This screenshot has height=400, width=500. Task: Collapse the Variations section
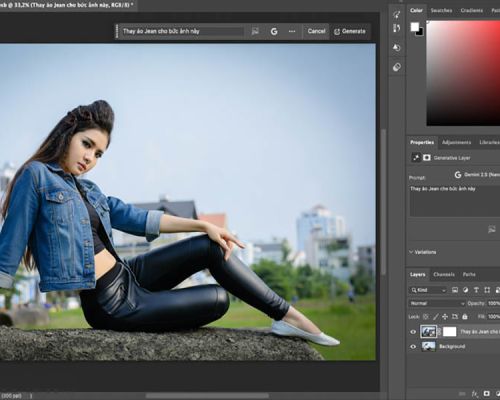click(x=411, y=252)
